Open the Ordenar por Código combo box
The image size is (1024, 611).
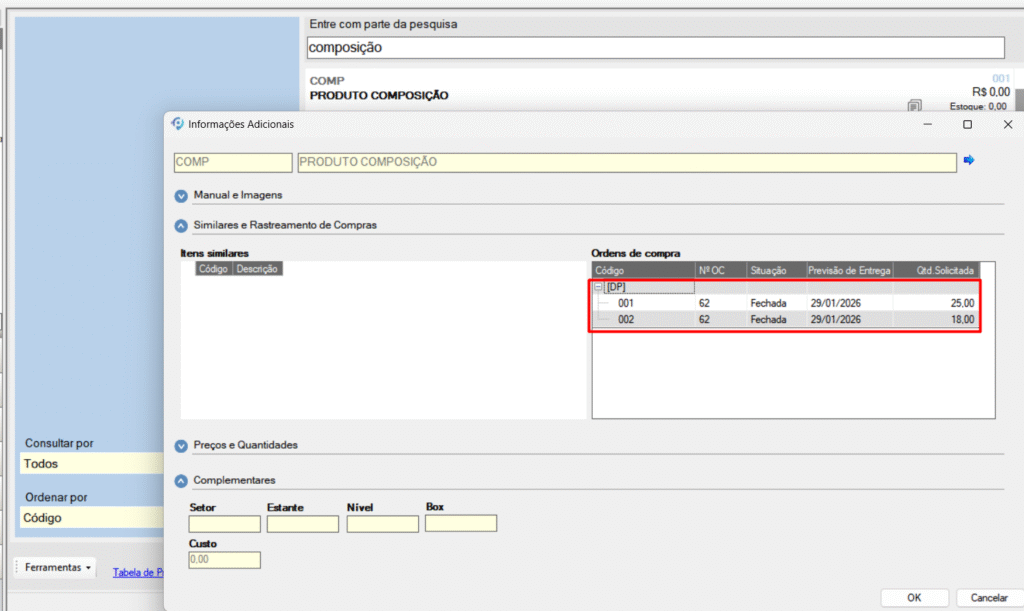point(92,518)
